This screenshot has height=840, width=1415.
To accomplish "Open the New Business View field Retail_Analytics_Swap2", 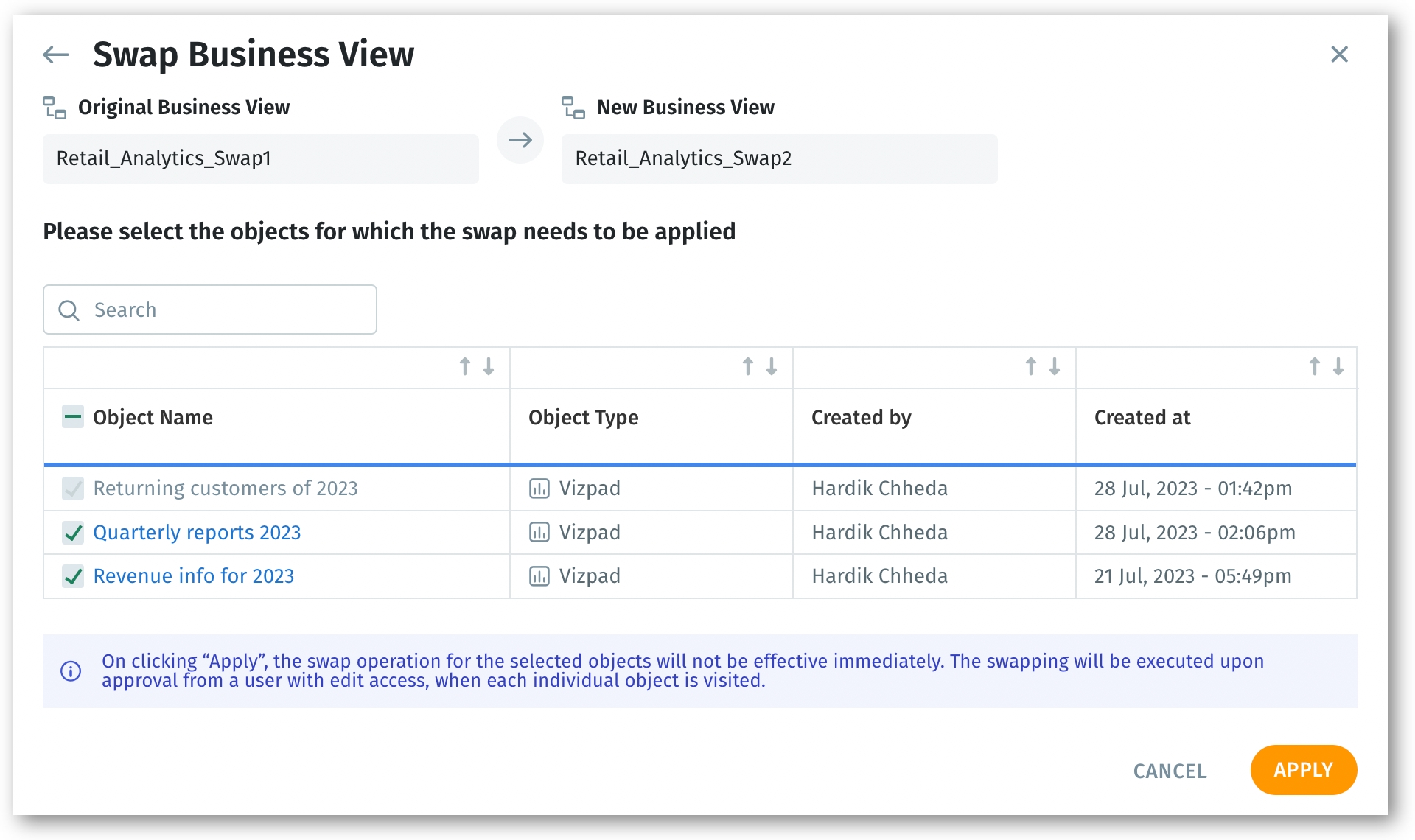I will point(779,158).
